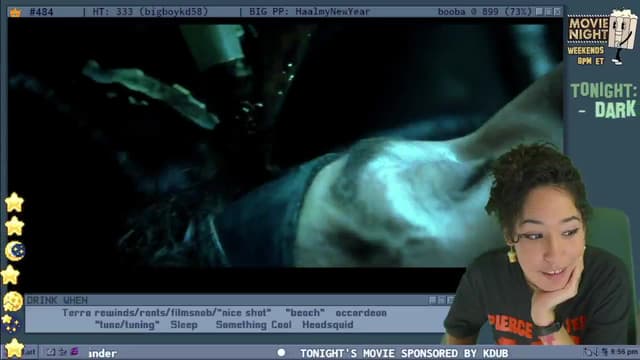Screen dimensions: 640x360
Task: Click the crown icon in the title bar
Action: (15, 12)
